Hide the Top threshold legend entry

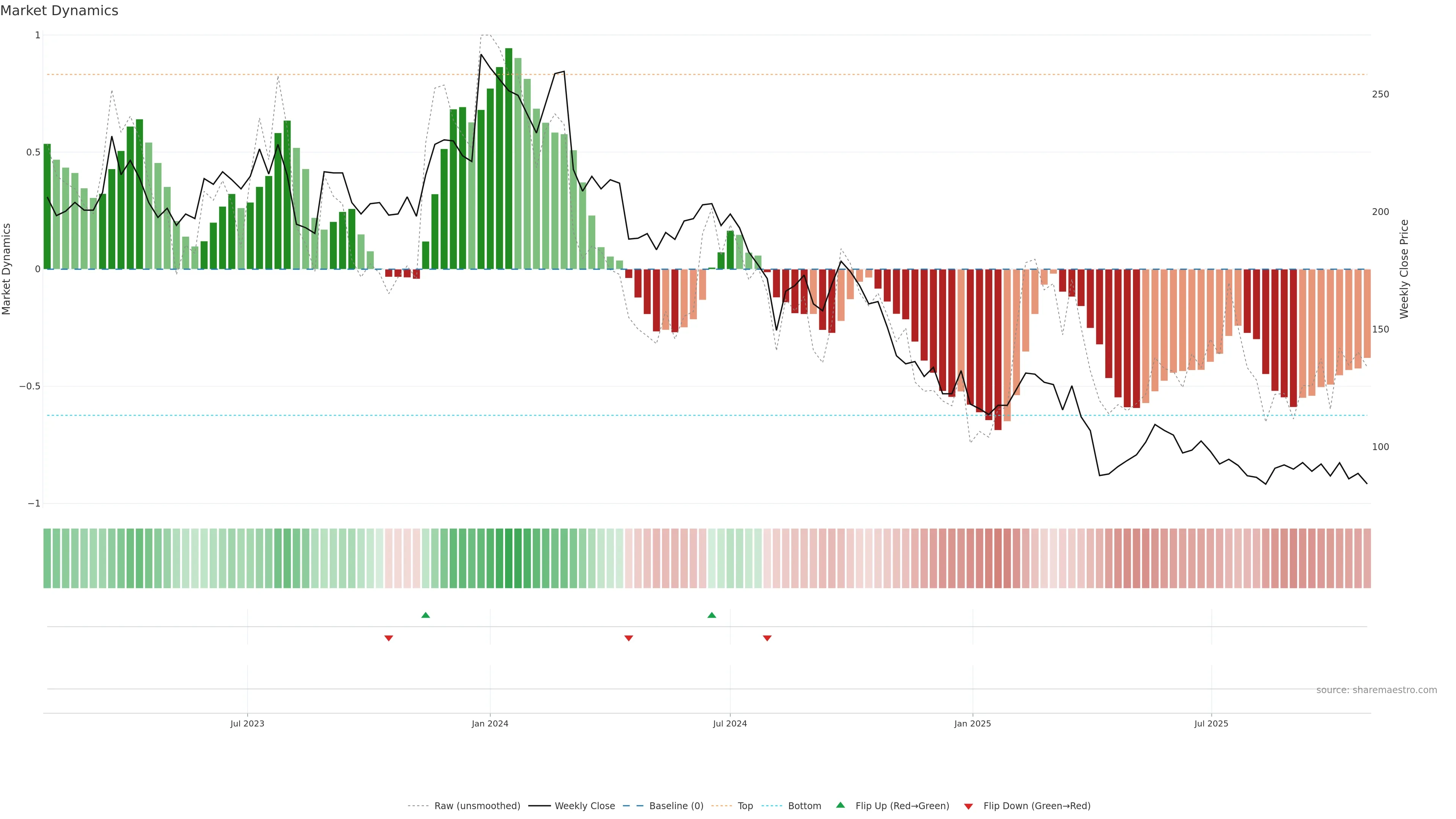coord(745,806)
